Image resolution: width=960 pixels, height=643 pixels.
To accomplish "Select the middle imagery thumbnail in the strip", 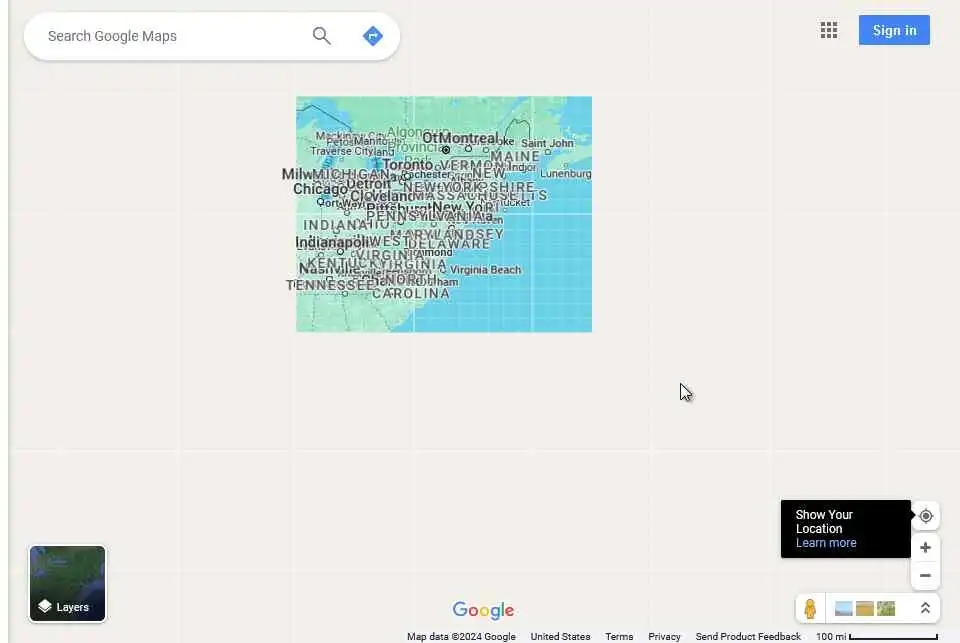I will coord(864,609).
